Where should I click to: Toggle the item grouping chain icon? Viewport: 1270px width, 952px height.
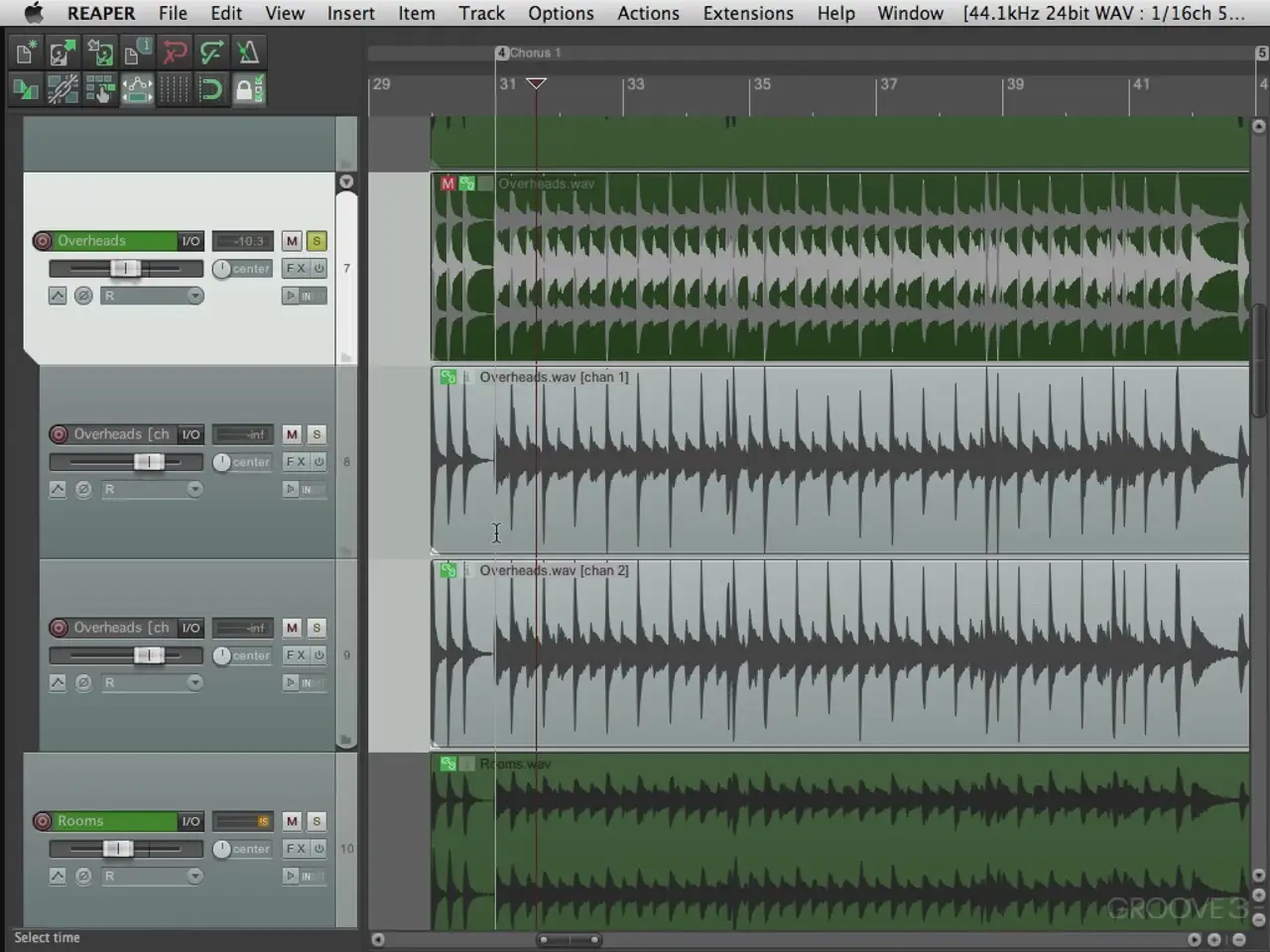63,89
